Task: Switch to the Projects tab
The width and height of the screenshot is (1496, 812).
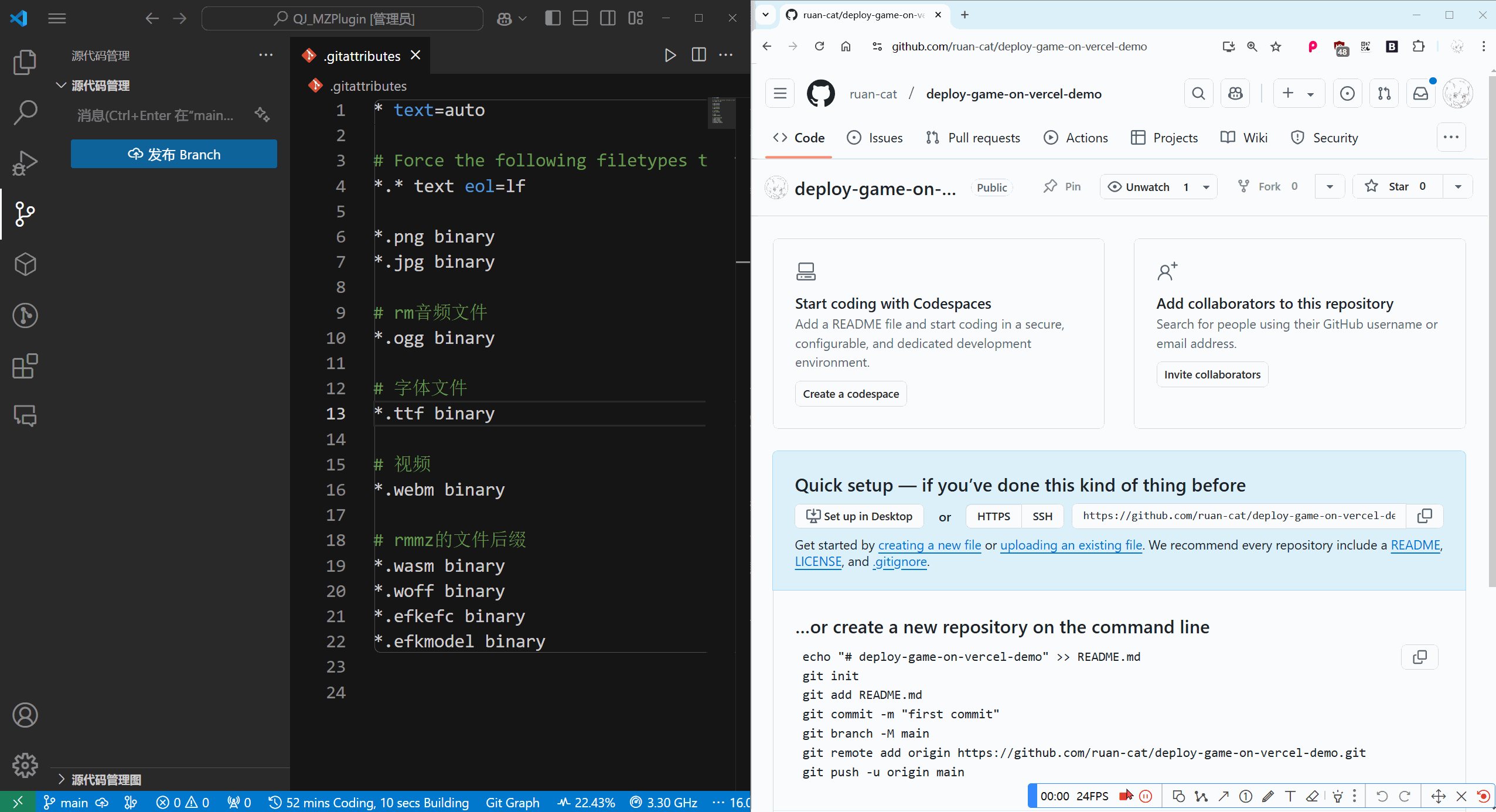Action: pos(1164,138)
